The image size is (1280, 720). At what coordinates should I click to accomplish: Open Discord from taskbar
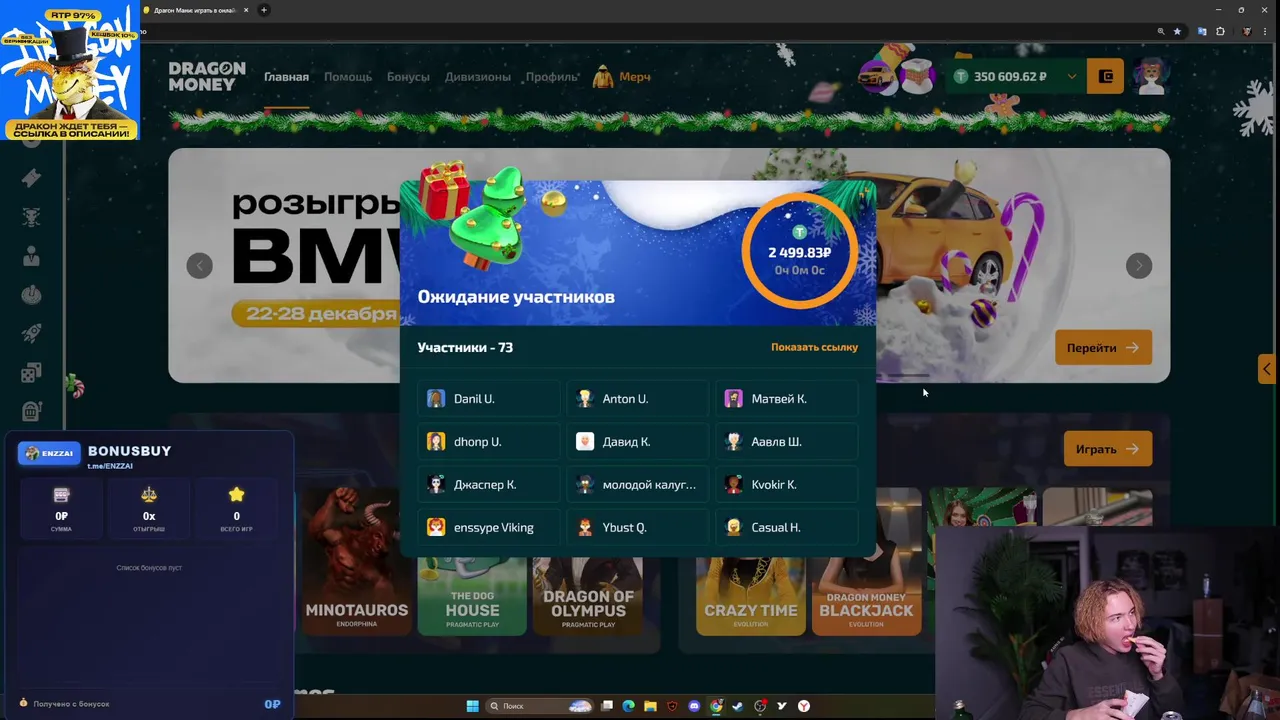[x=694, y=706]
